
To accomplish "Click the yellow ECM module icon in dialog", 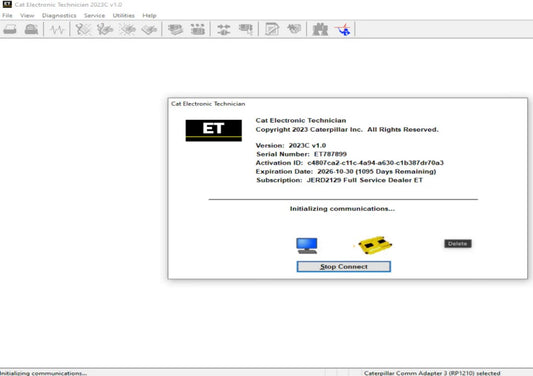I will [x=375, y=245].
